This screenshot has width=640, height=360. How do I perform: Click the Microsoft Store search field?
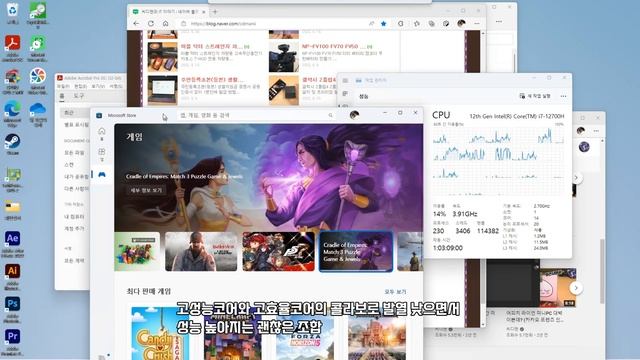(x=257, y=116)
